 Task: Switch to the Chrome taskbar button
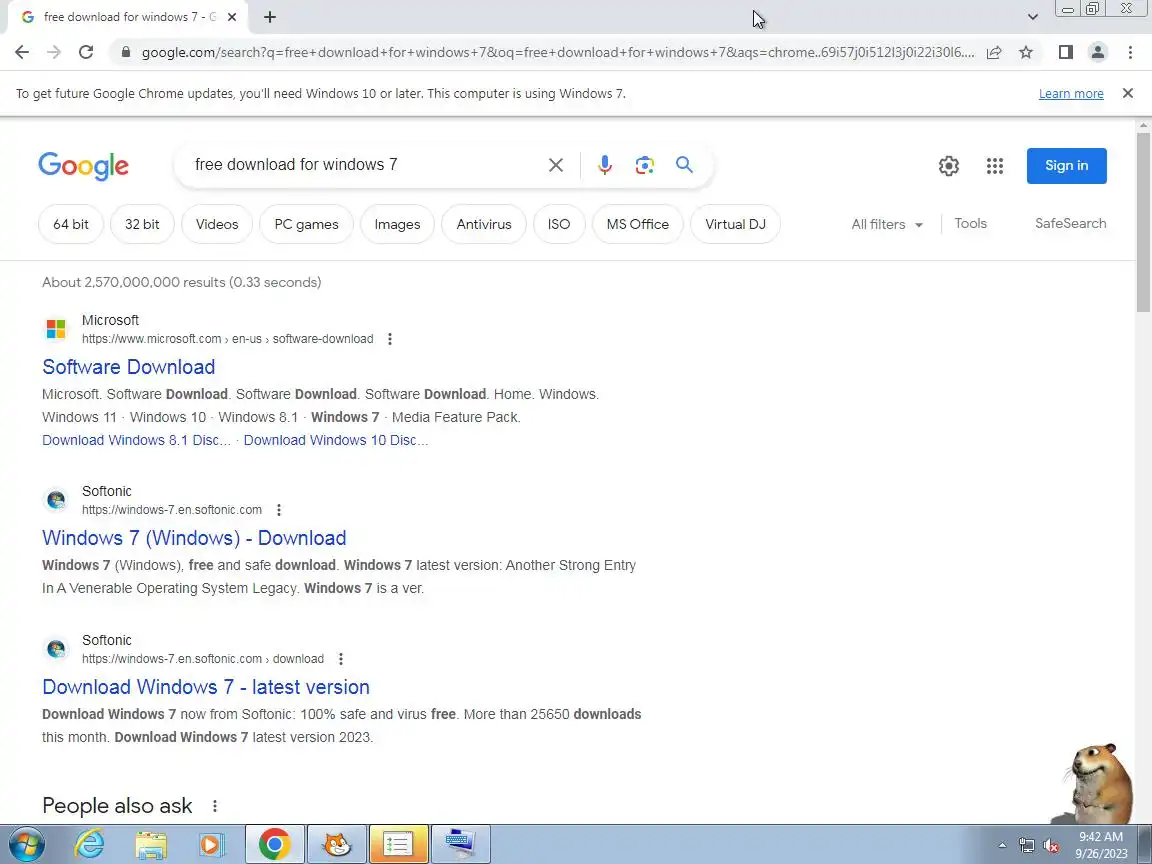274,844
